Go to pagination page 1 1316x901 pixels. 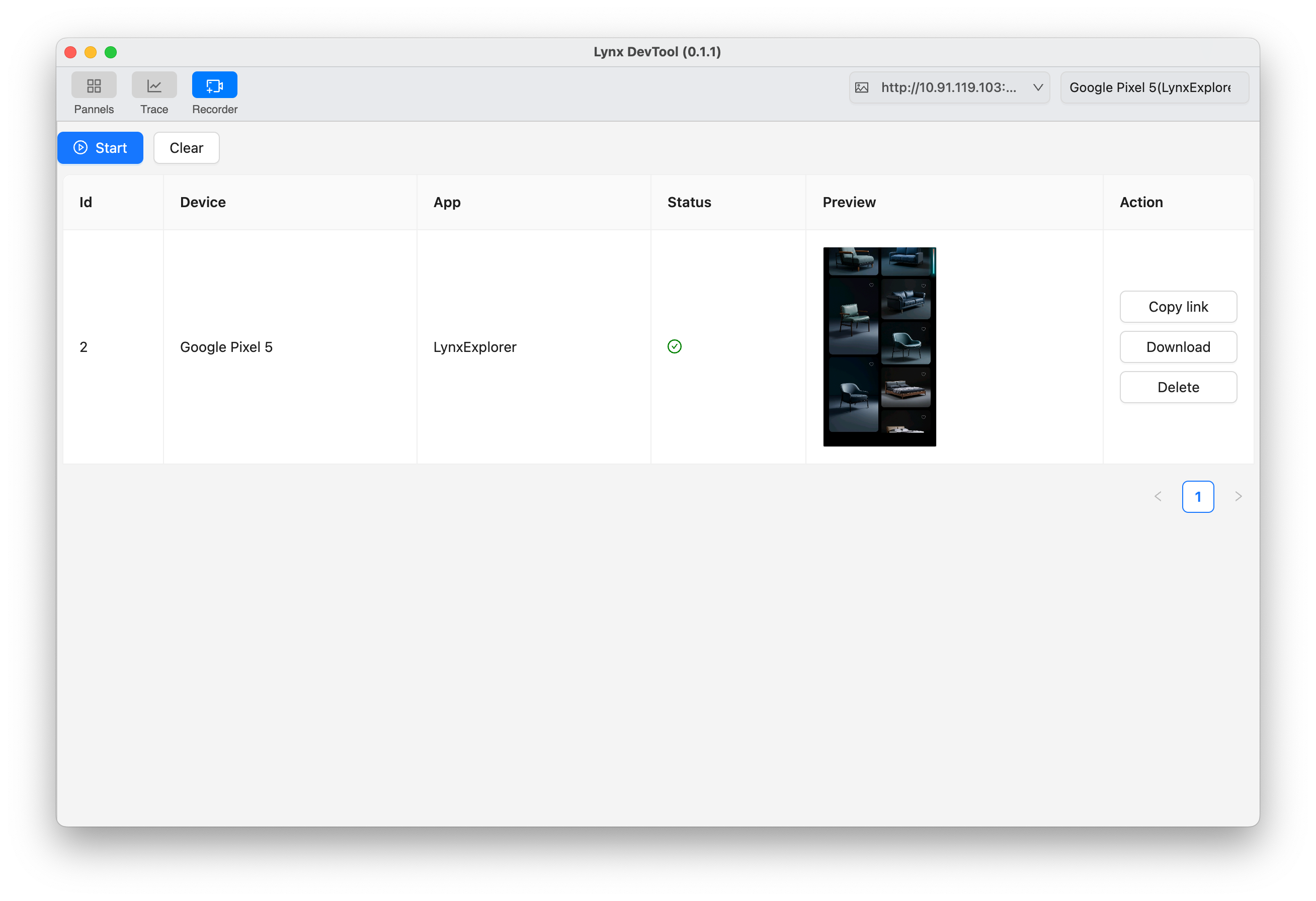tap(1198, 496)
